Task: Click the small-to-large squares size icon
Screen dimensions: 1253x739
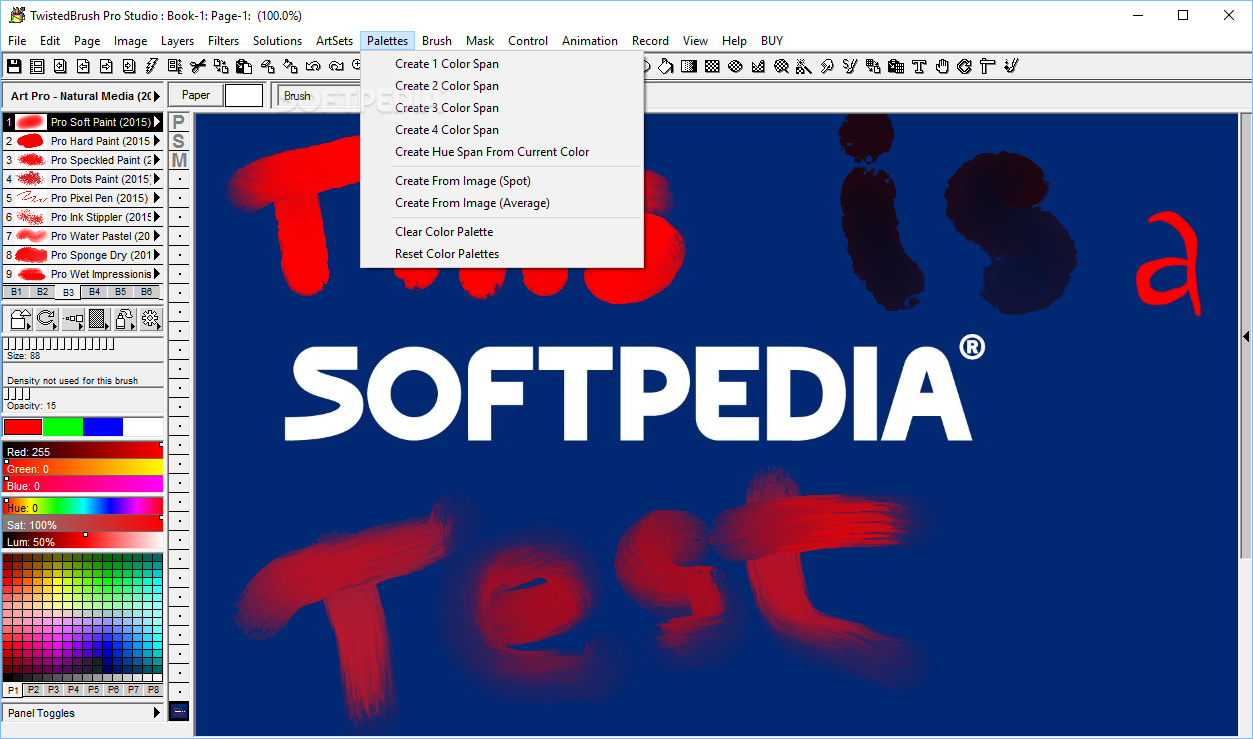Action: click(73, 319)
